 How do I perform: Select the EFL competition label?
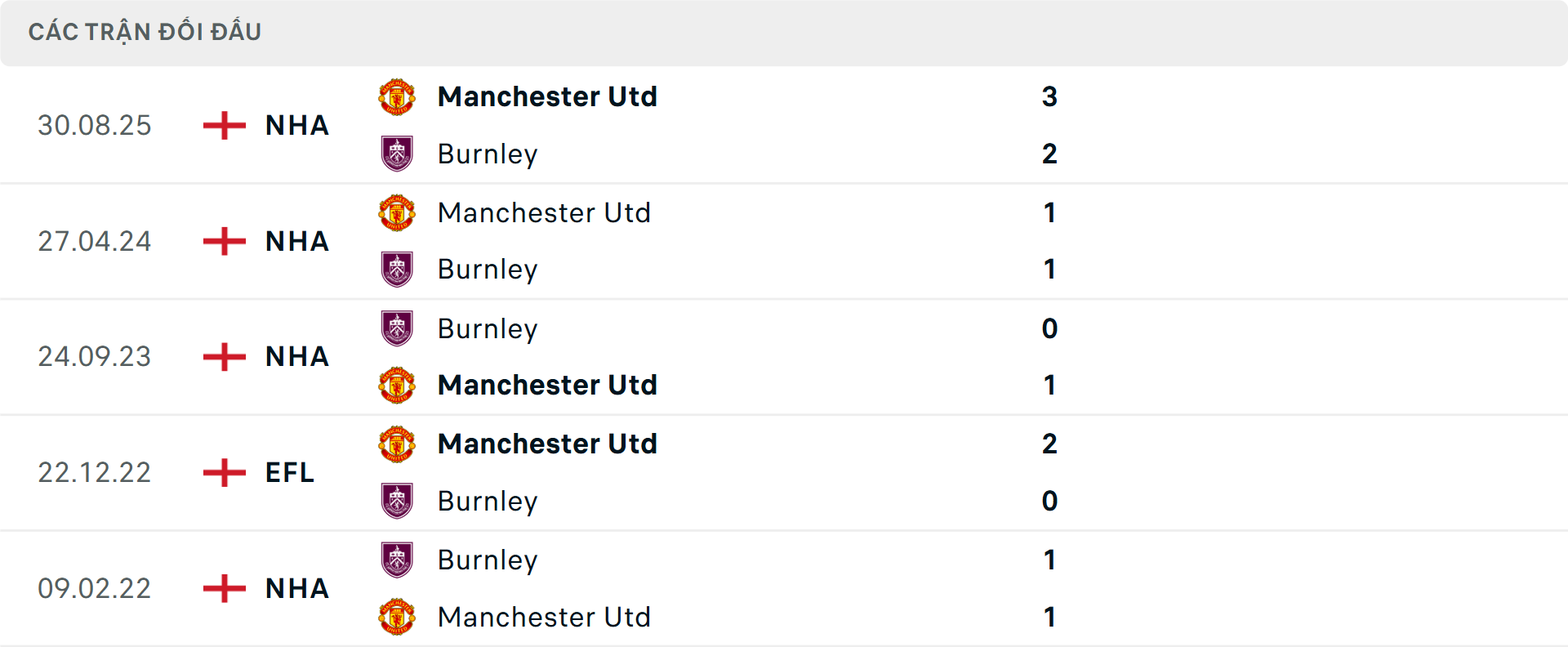(289, 472)
